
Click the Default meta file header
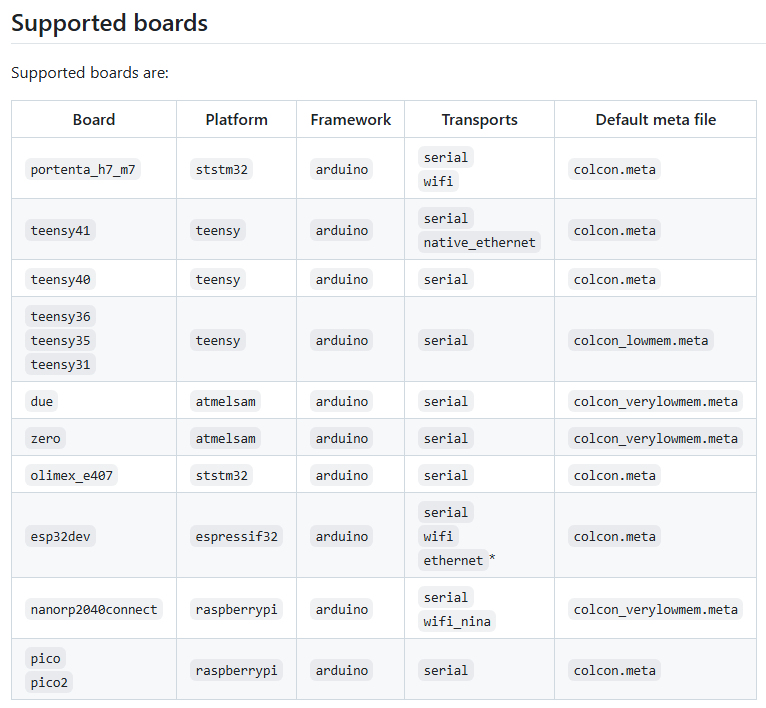pos(655,119)
